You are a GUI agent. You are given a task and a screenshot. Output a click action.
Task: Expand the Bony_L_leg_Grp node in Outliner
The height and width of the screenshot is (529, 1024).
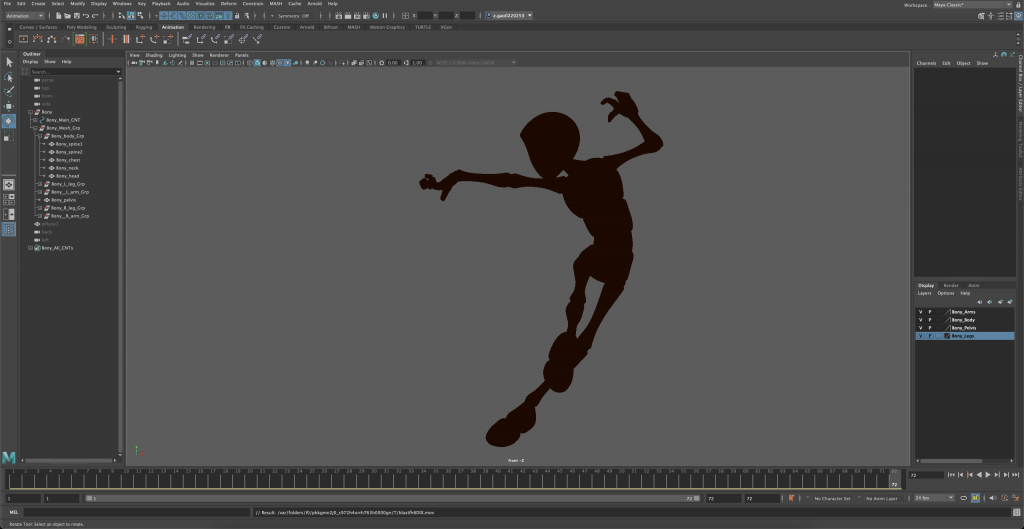click(x=38, y=184)
